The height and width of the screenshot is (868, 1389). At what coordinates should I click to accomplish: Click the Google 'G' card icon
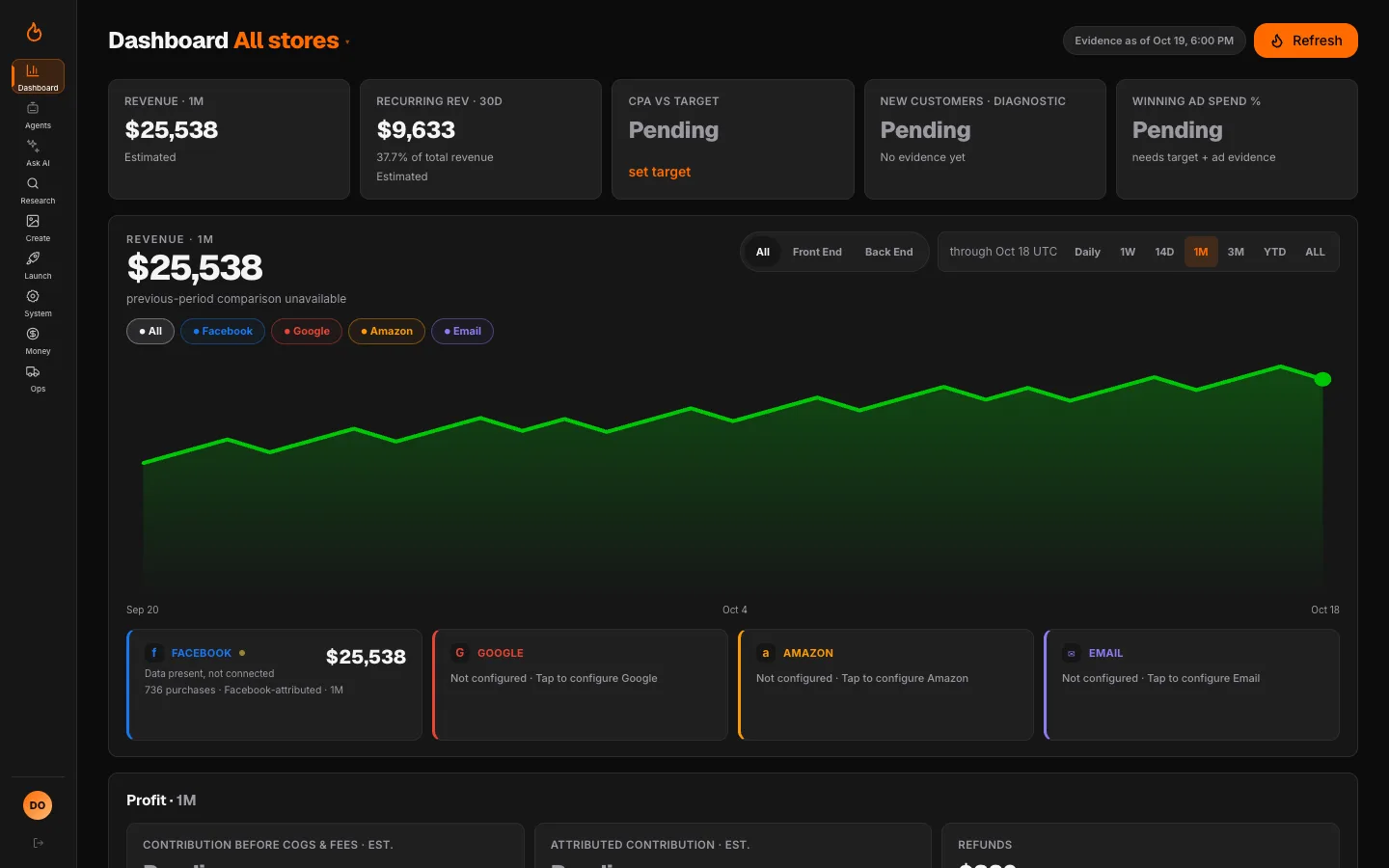coord(459,653)
